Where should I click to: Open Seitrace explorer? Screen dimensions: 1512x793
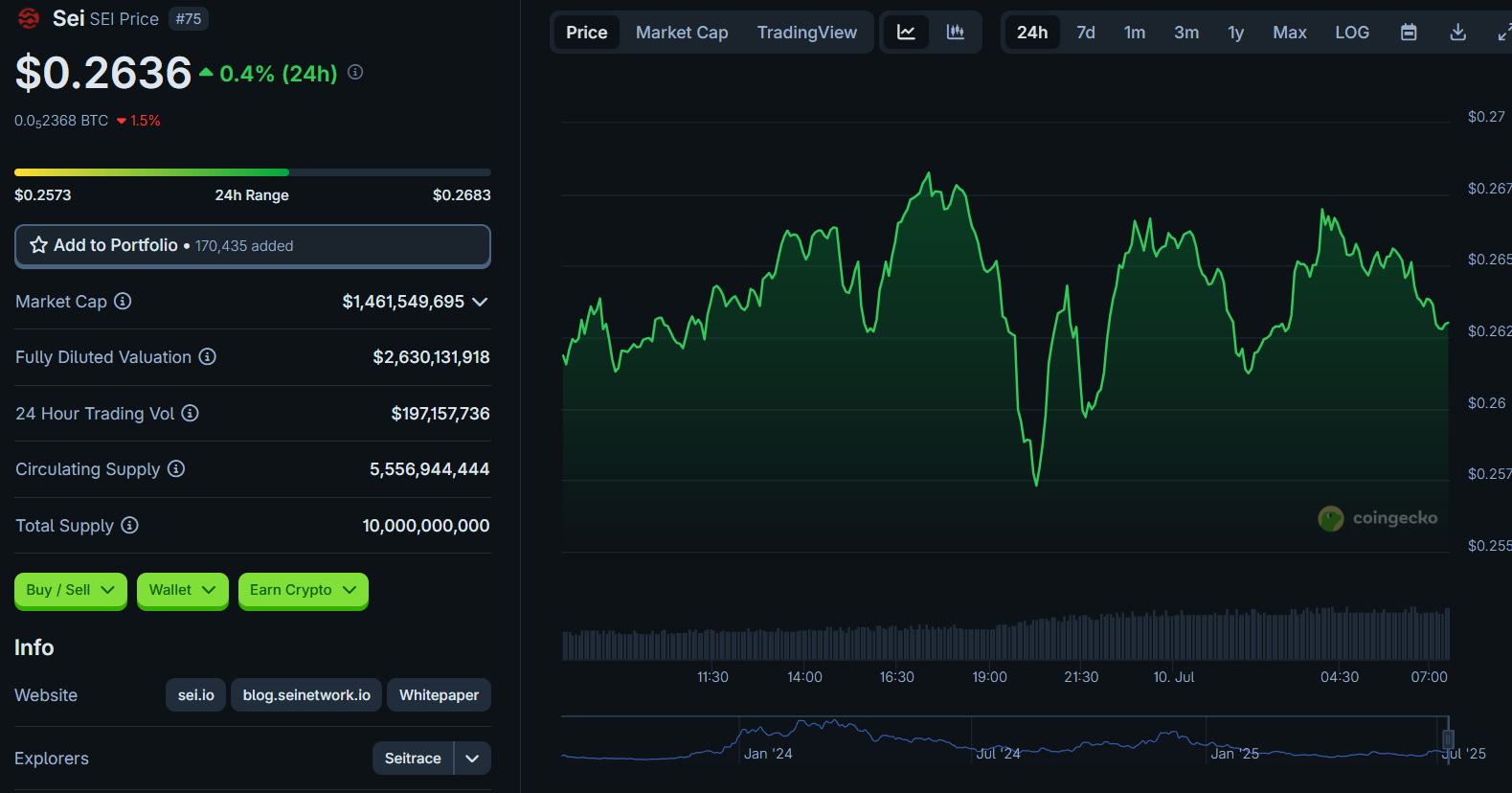(x=413, y=758)
